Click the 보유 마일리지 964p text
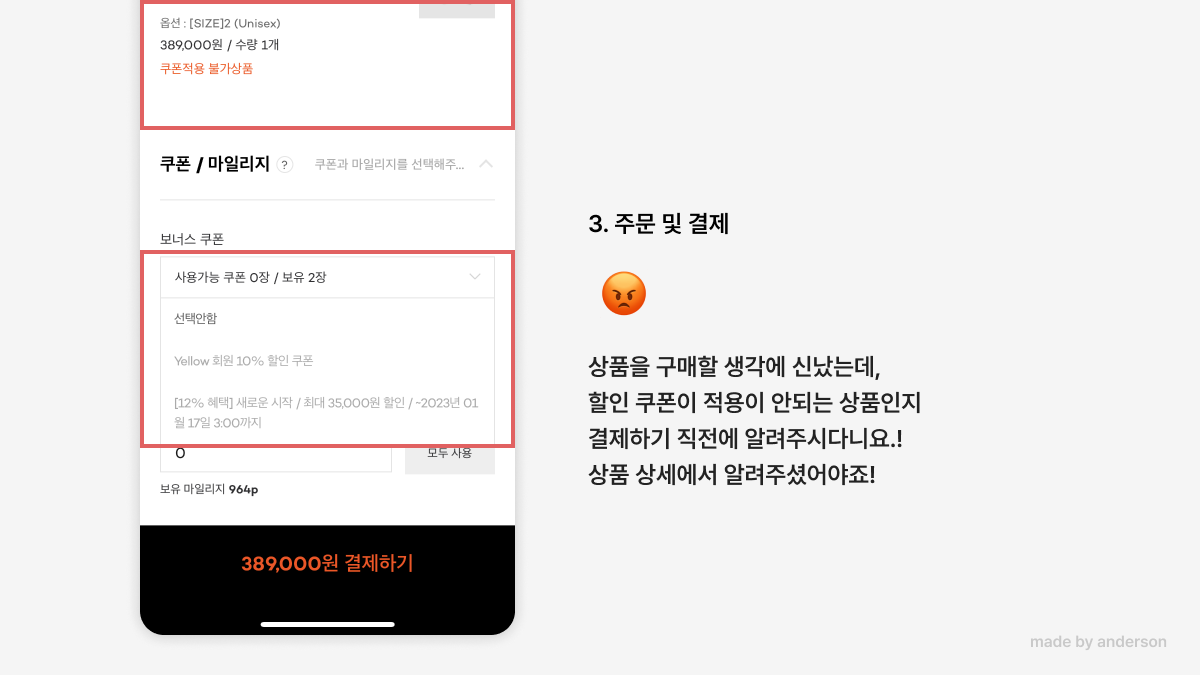The width and height of the screenshot is (1200, 675). coord(209,489)
